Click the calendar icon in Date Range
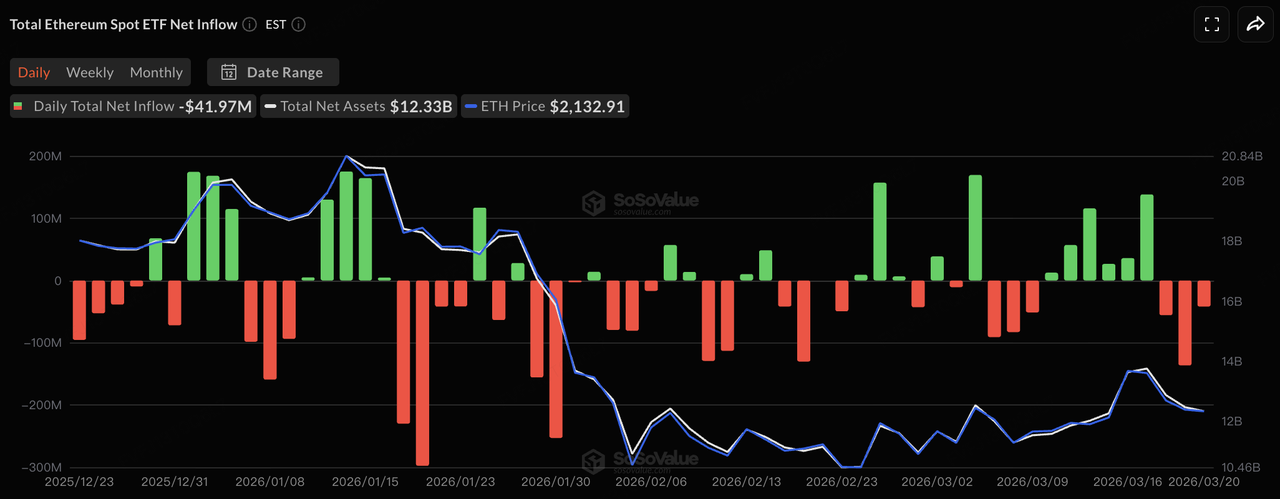The width and height of the screenshot is (1280, 499). pyautogui.click(x=229, y=72)
